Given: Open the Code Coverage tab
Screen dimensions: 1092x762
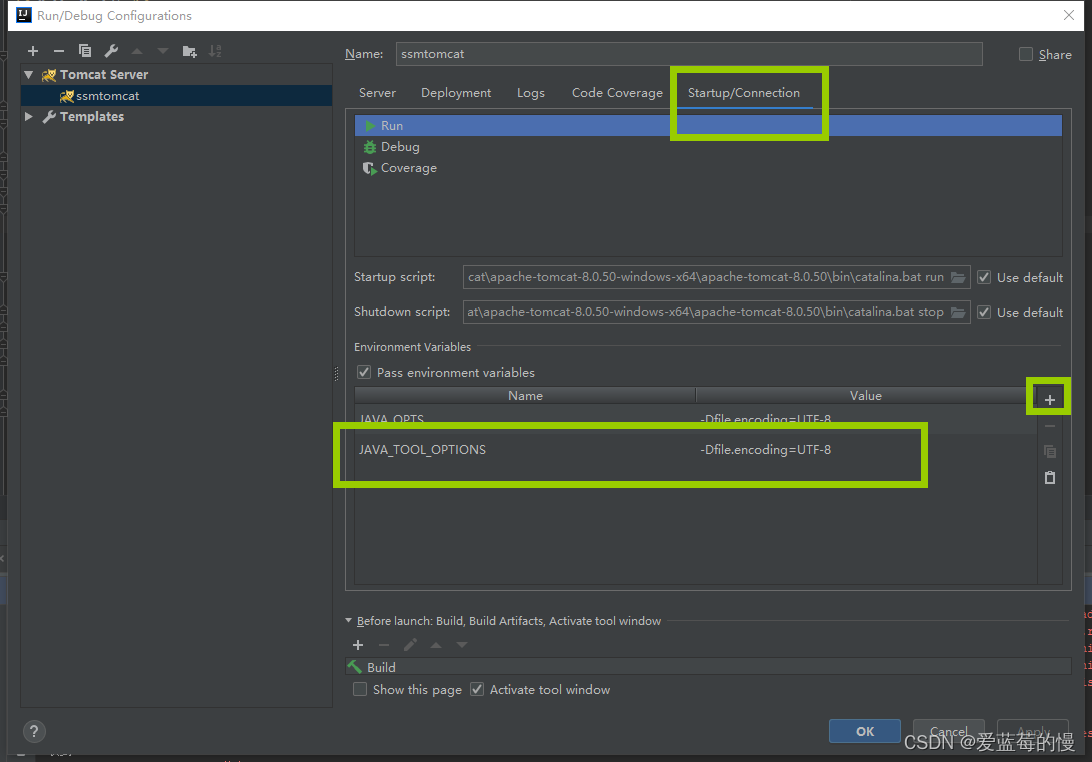Looking at the screenshot, I should (617, 93).
